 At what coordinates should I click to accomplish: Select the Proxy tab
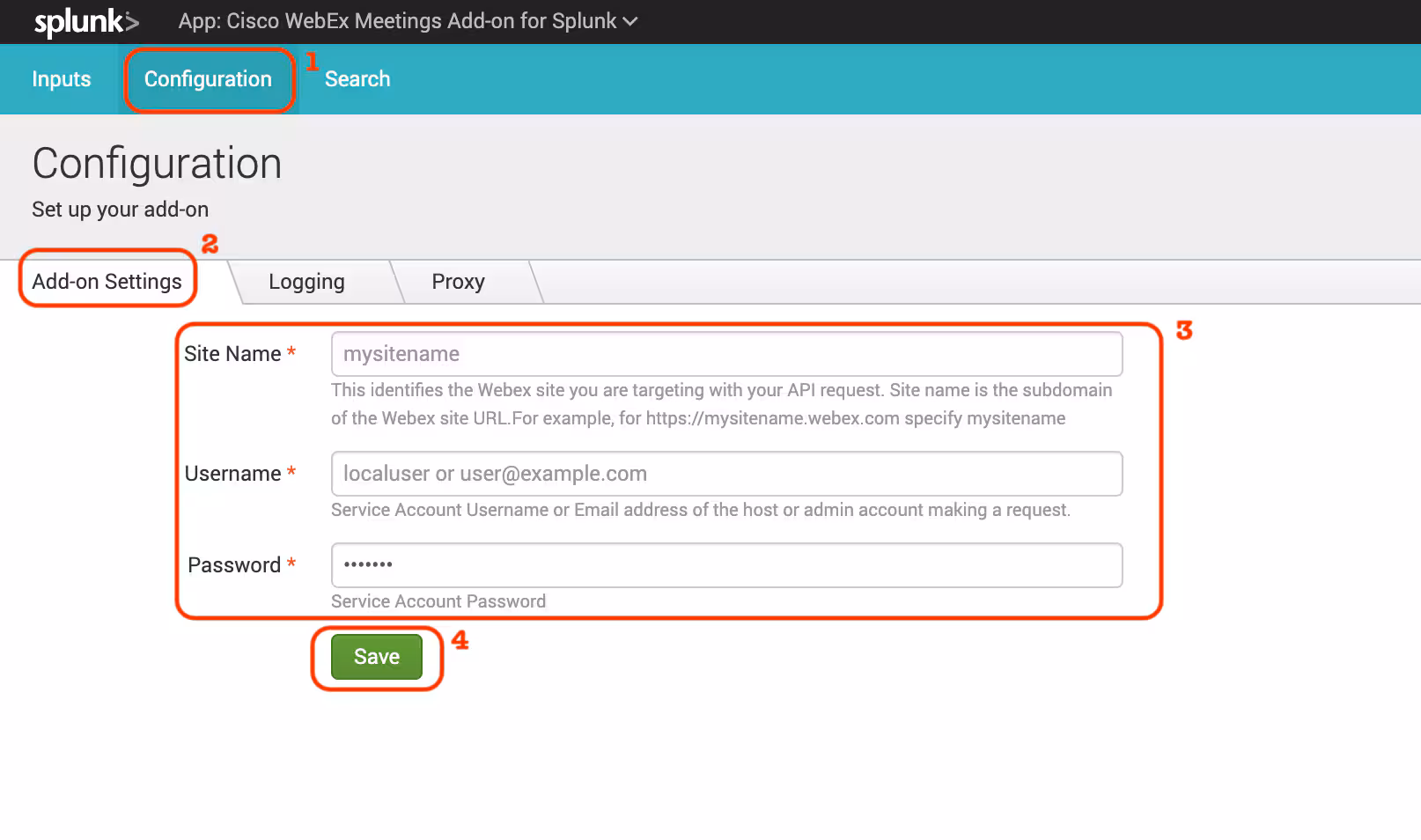click(x=458, y=282)
